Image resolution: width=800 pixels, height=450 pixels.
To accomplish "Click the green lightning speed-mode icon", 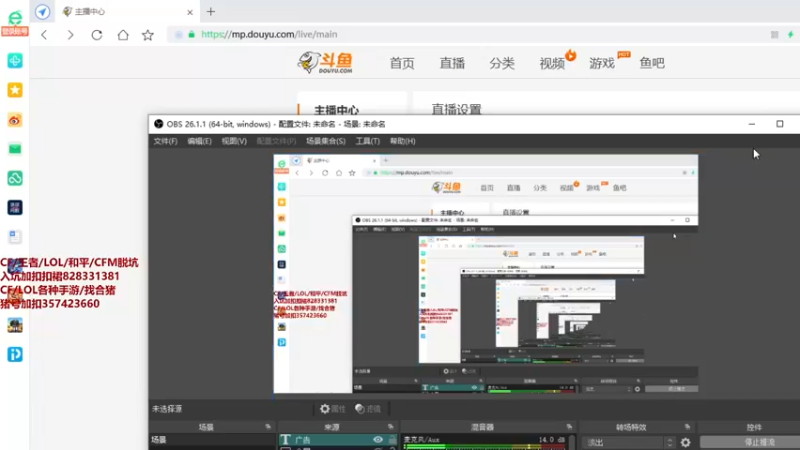I will point(791,35).
